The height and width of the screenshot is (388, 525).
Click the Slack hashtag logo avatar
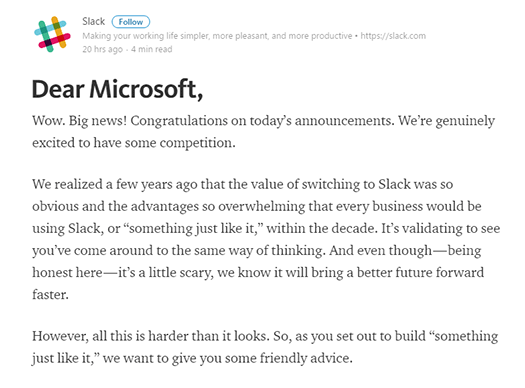click(52, 34)
